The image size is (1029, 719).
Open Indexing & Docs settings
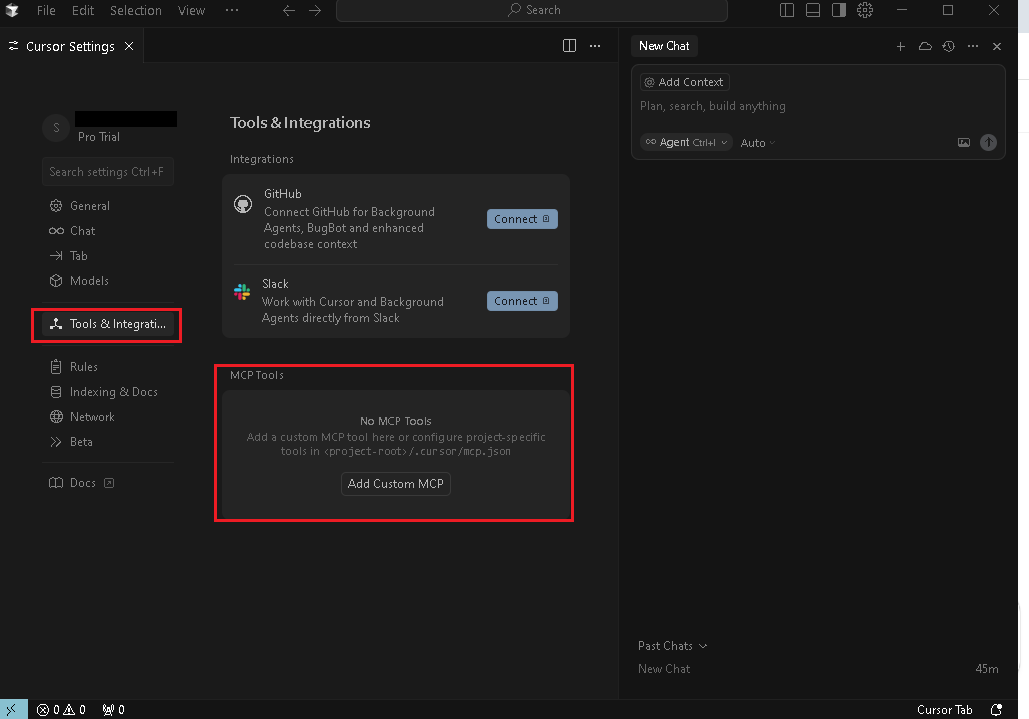(x=113, y=392)
